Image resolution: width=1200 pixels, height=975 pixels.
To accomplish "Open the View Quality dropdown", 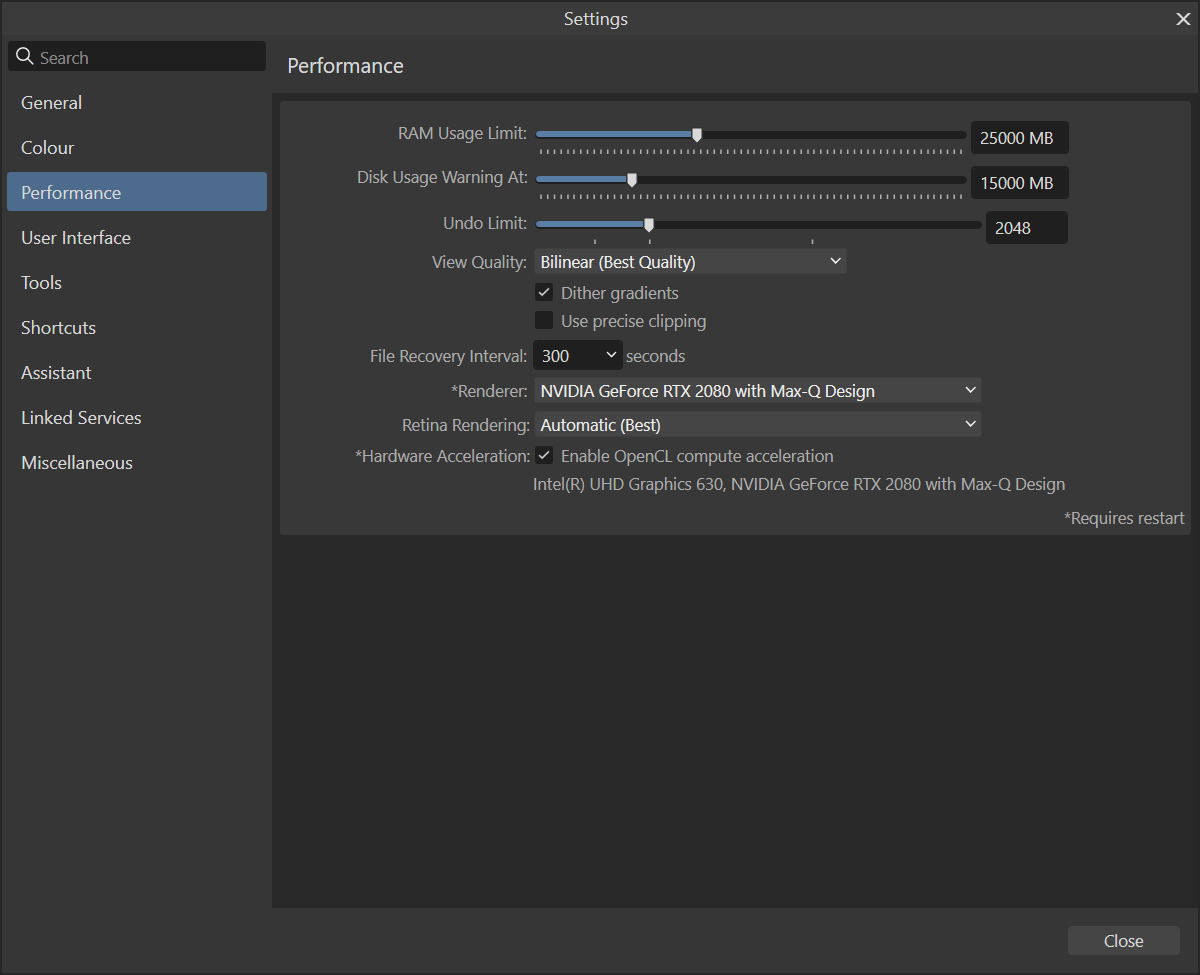I will tap(690, 260).
